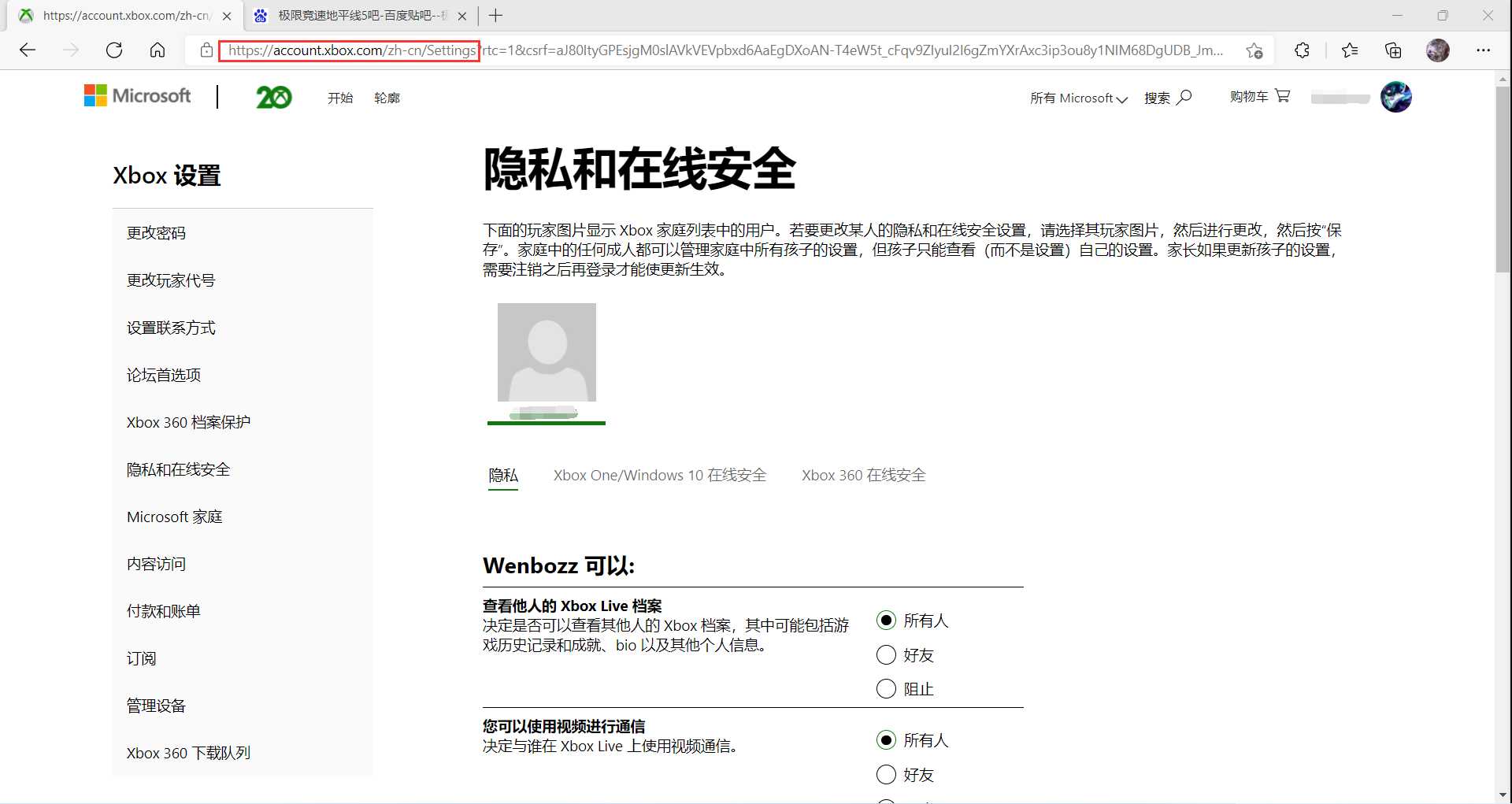Screen dimensions: 1512x804
Task: Open the Collections icon in Edge
Action: click(1393, 50)
